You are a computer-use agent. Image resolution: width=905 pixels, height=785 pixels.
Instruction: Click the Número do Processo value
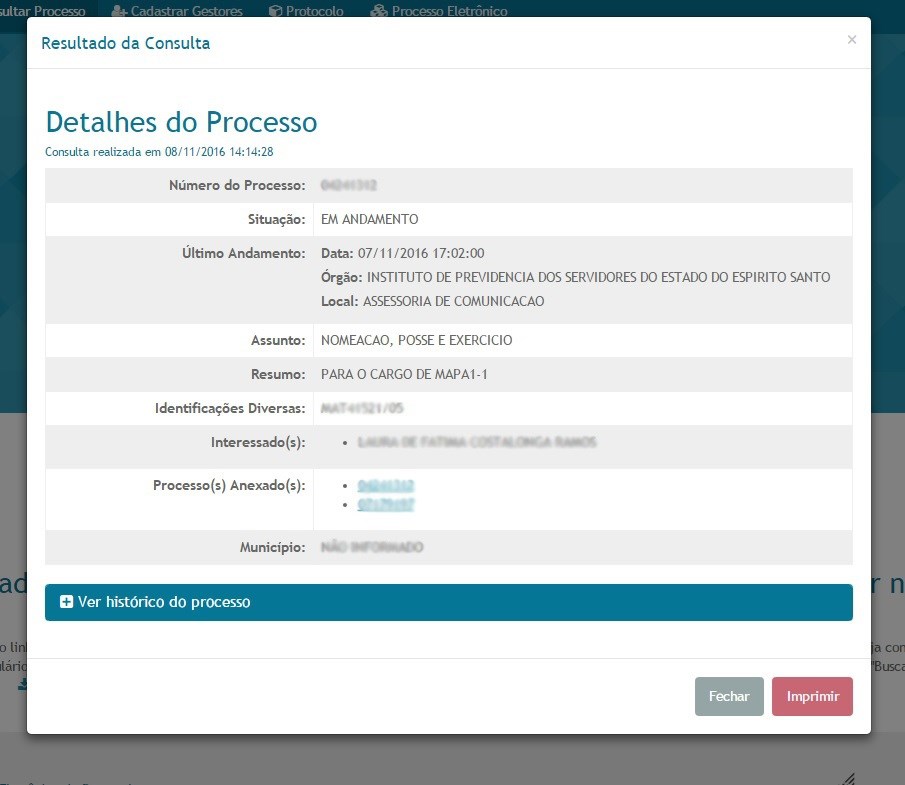(x=348, y=185)
